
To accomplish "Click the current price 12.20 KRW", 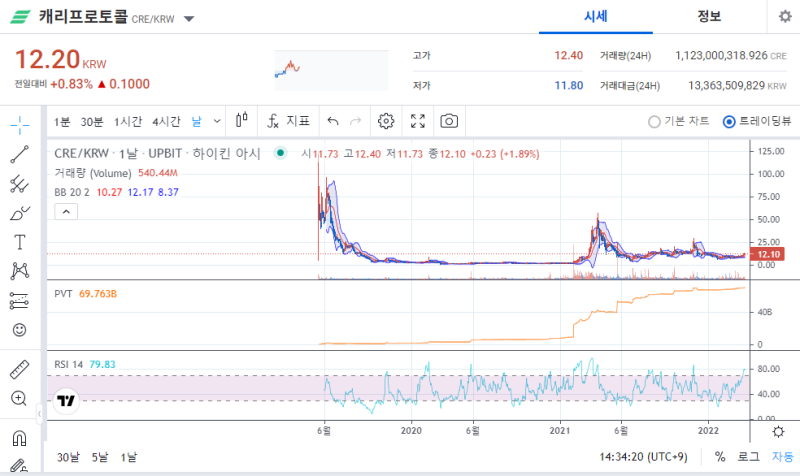I will click(60, 60).
